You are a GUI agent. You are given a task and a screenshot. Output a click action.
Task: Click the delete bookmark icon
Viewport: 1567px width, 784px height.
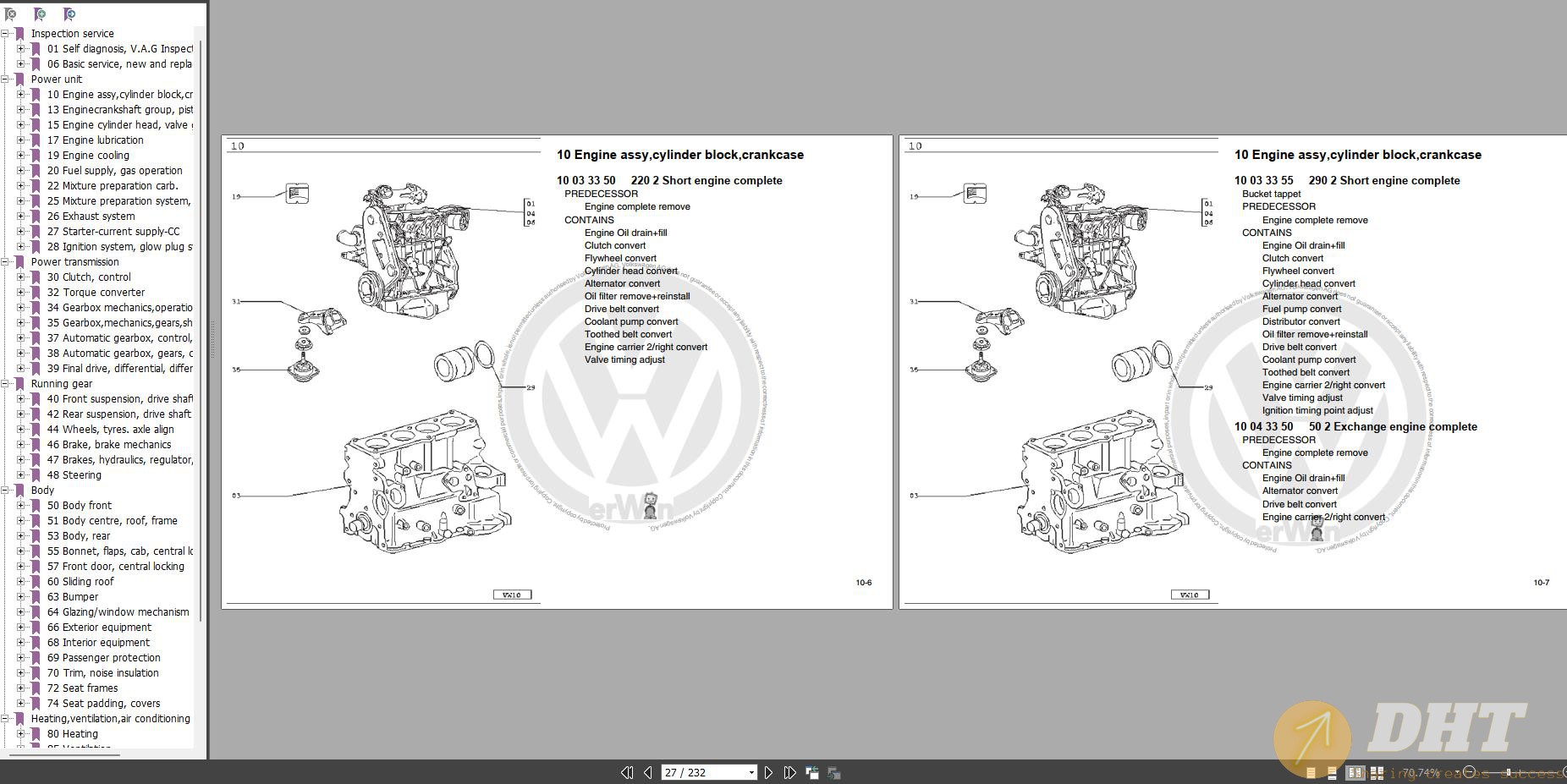[10, 14]
